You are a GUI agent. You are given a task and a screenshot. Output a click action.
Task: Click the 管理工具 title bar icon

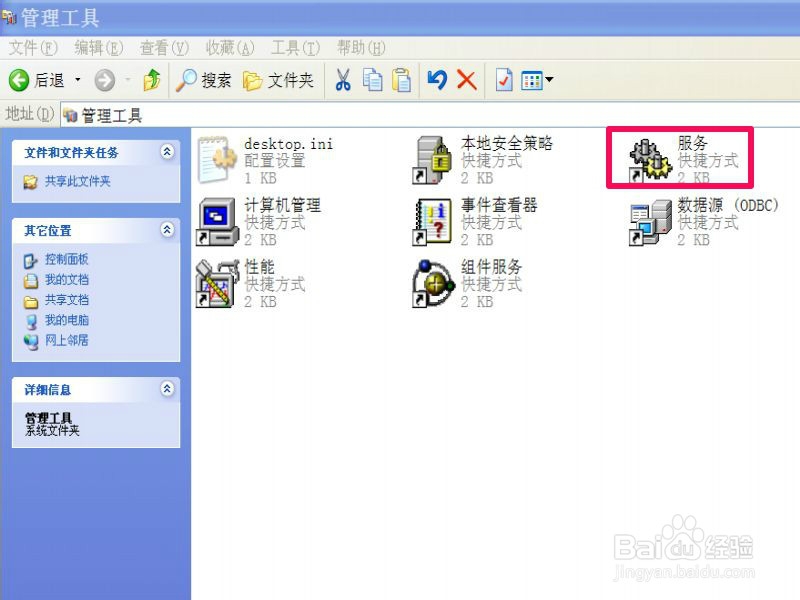pyautogui.click(x=9, y=18)
